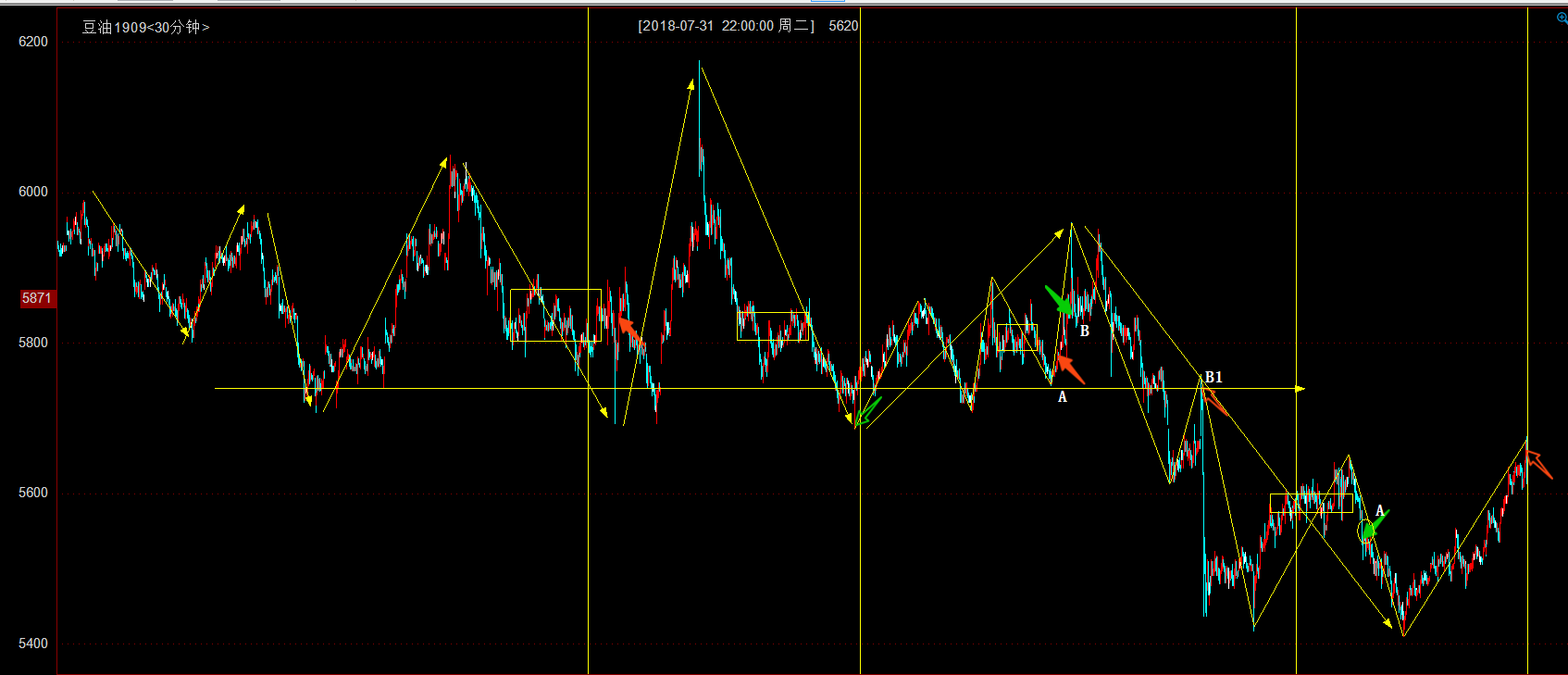The image size is (1568, 675).
Task: Click the 6000 price axis label
Action: point(33,192)
